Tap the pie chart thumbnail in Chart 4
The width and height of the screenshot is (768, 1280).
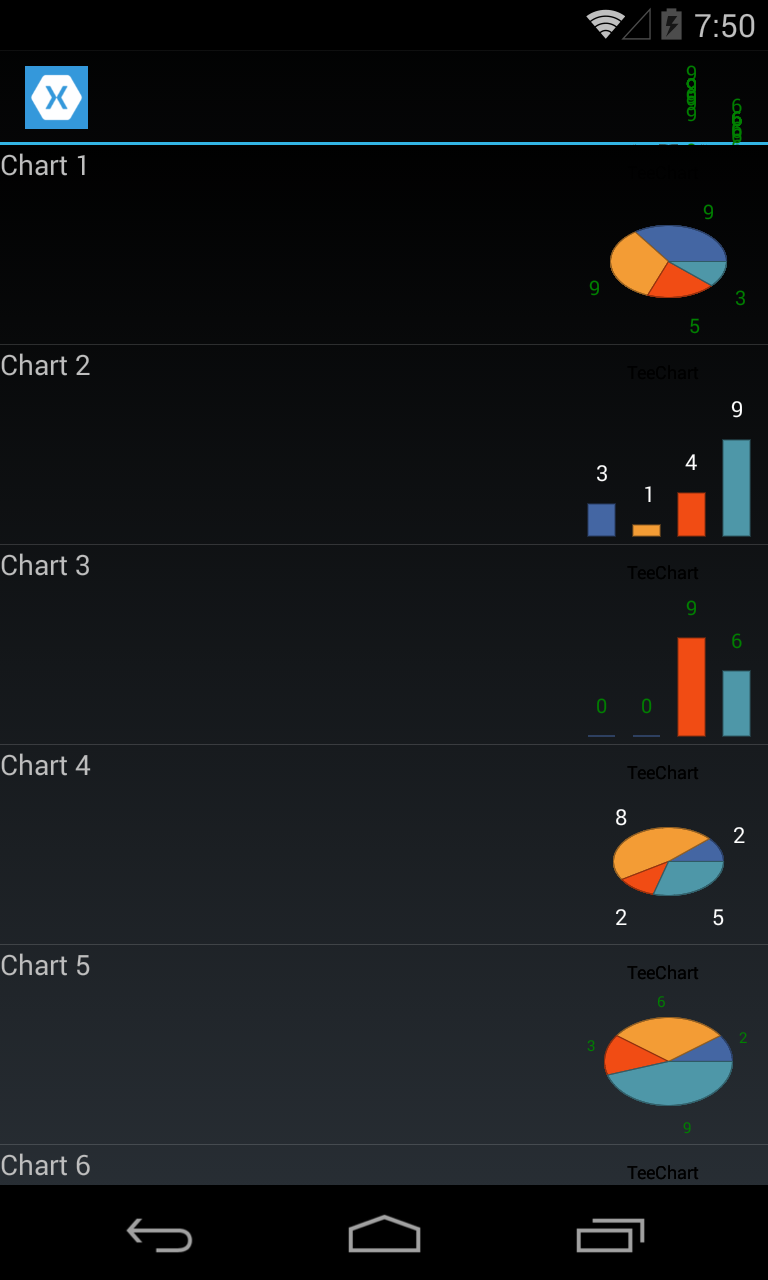668,861
